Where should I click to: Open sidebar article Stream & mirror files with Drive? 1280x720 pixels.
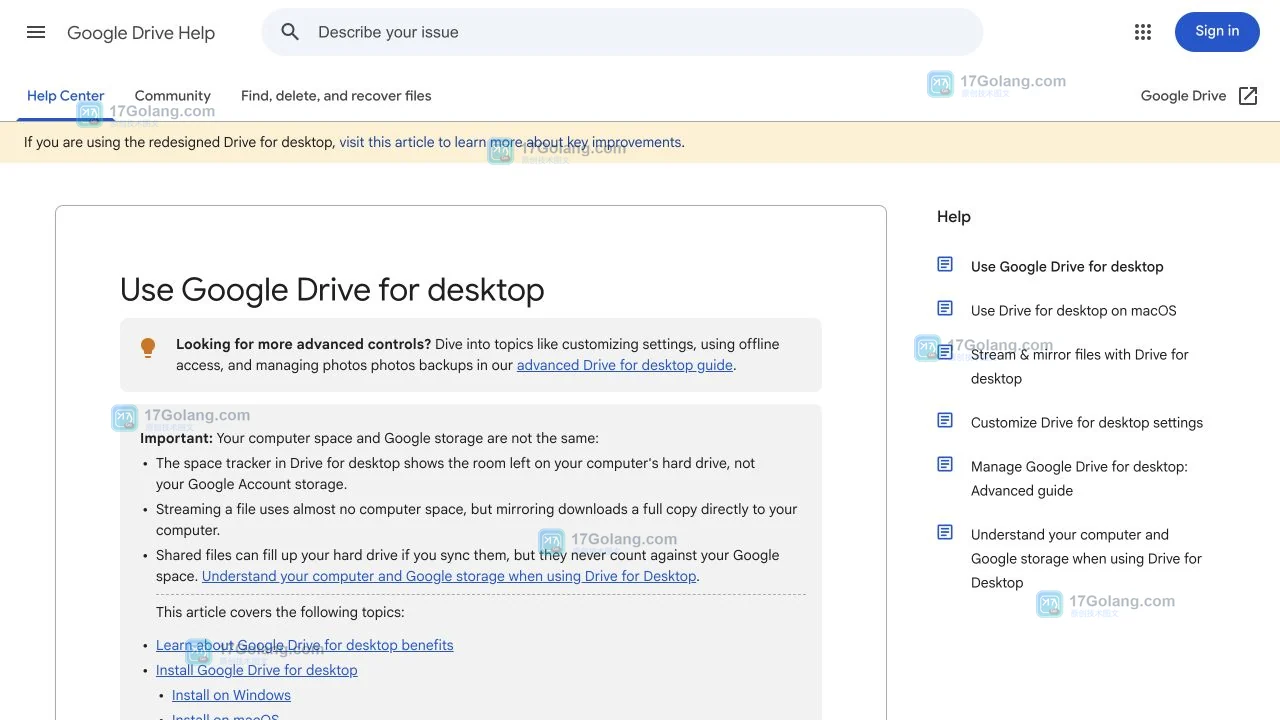pos(1080,366)
